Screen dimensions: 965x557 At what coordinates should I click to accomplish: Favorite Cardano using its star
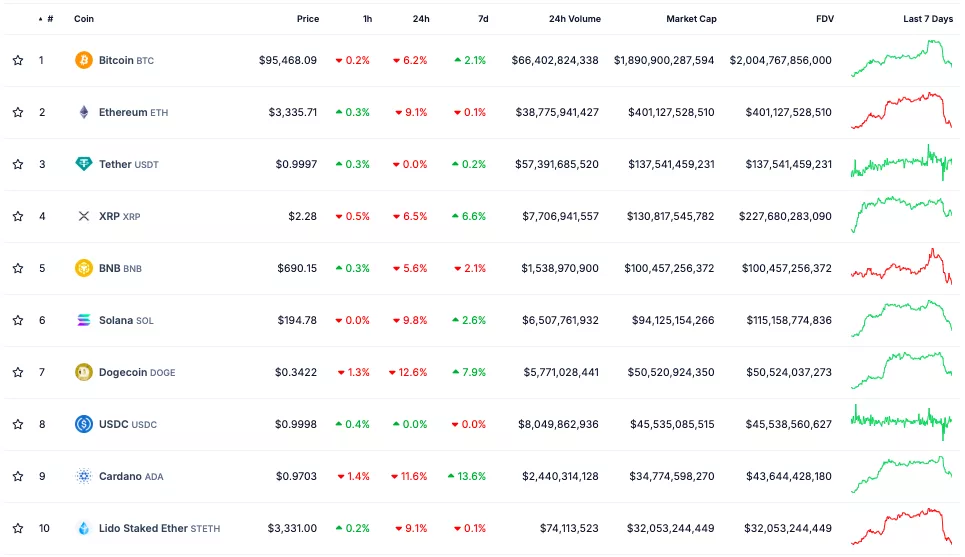[x=18, y=476]
